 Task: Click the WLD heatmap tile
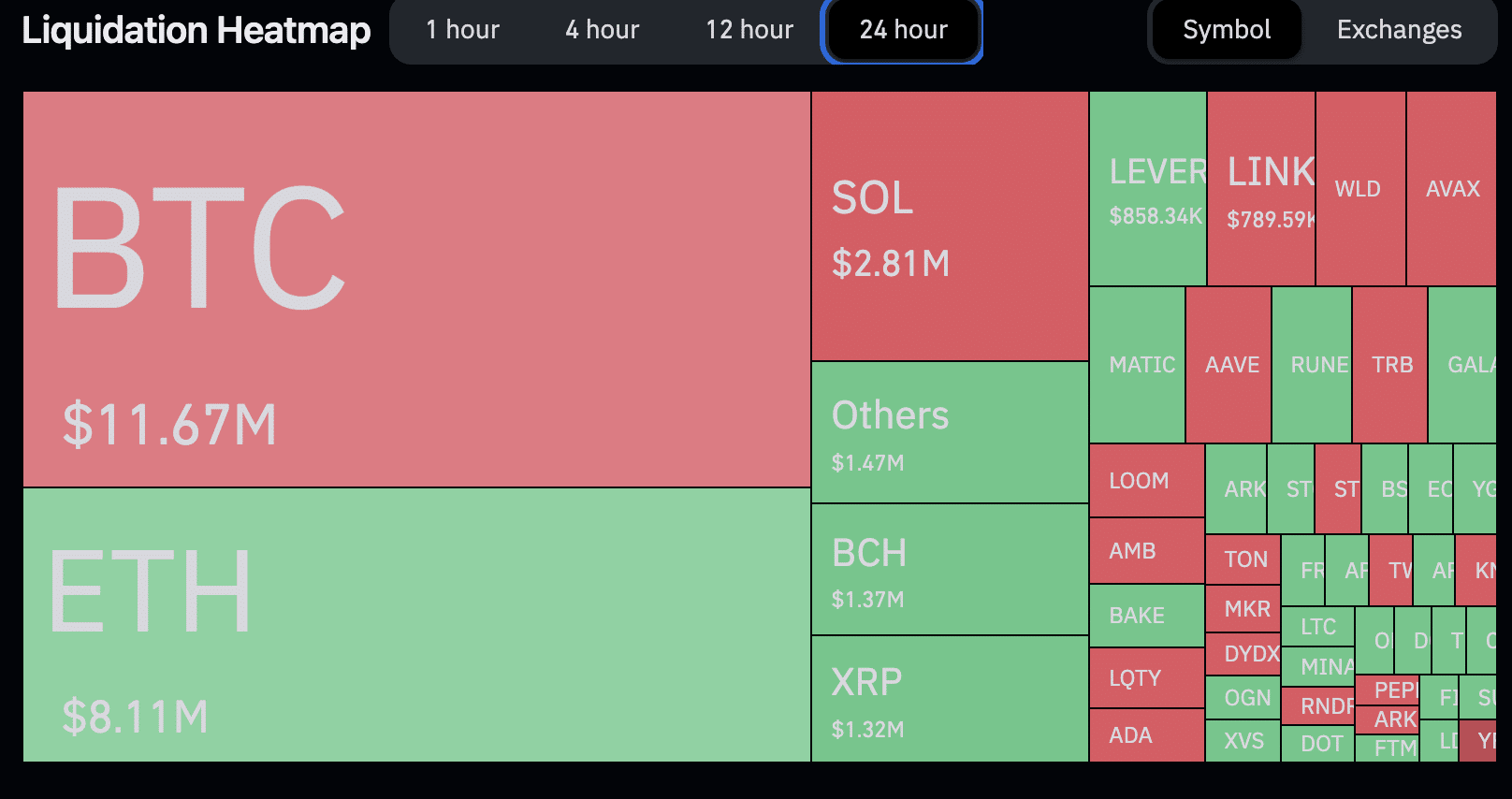[1359, 189]
